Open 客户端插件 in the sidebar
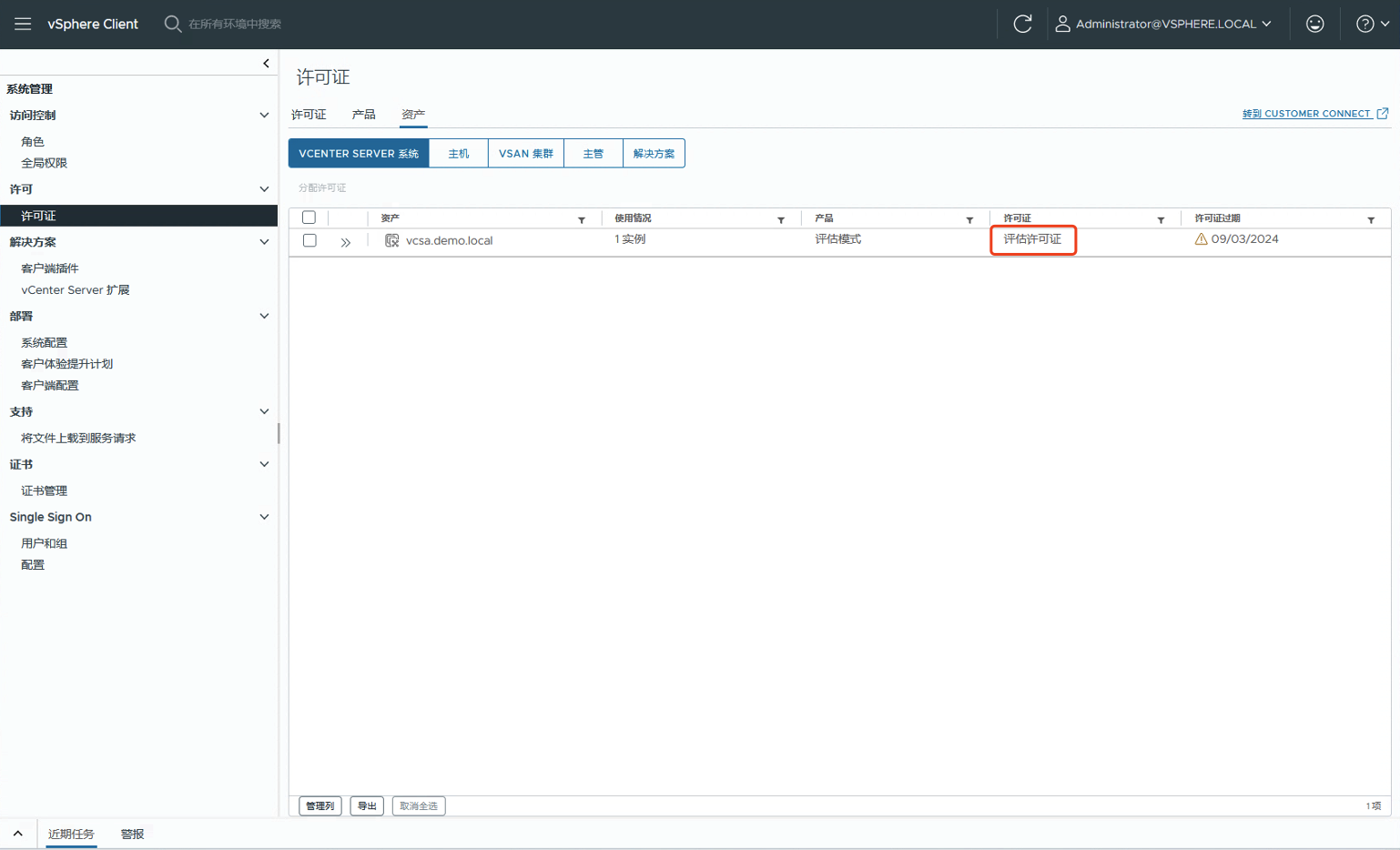The width and height of the screenshot is (1400, 850). (x=50, y=268)
